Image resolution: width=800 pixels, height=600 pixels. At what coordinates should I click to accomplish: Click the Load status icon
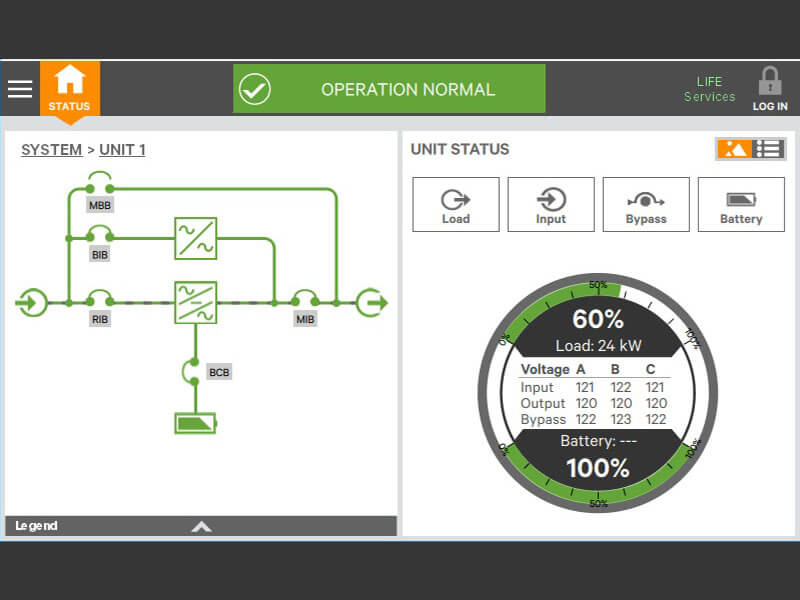point(455,203)
